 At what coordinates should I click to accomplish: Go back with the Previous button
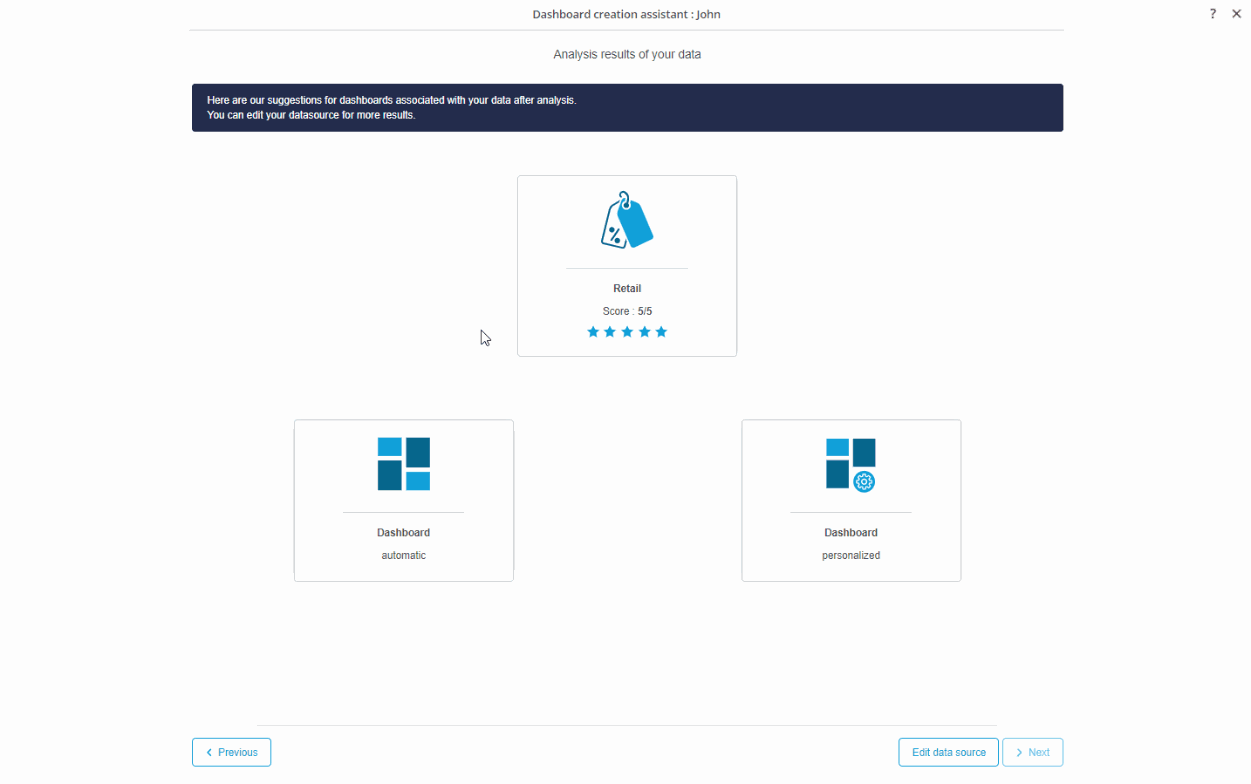(231, 752)
